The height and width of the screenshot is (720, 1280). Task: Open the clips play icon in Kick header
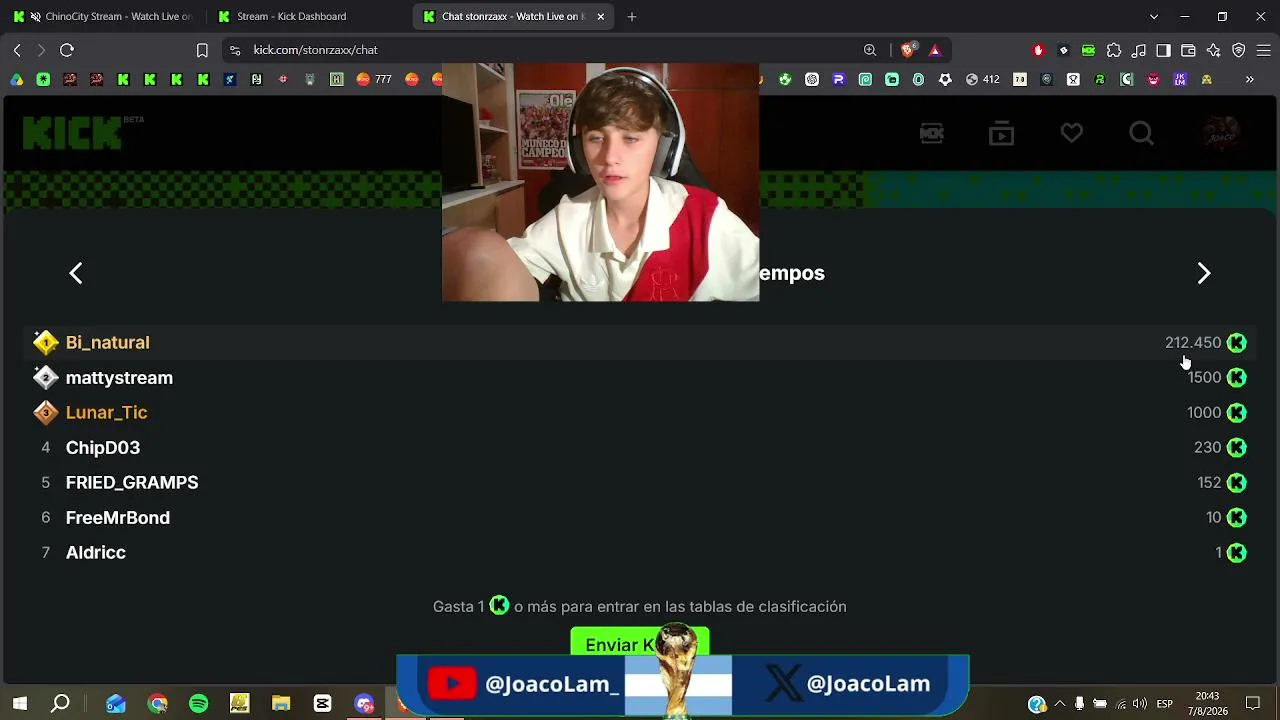click(1001, 133)
